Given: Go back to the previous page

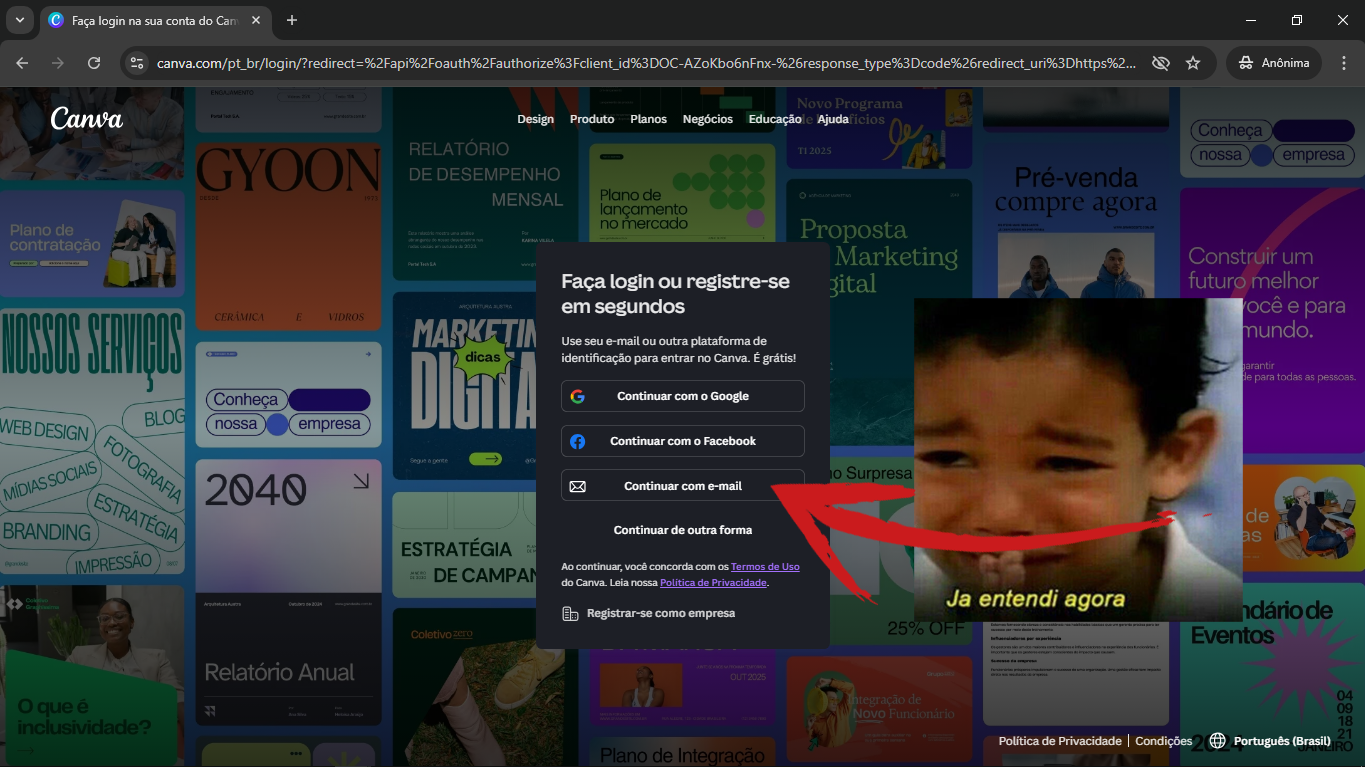Looking at the screenshot, I should (22, 63).
